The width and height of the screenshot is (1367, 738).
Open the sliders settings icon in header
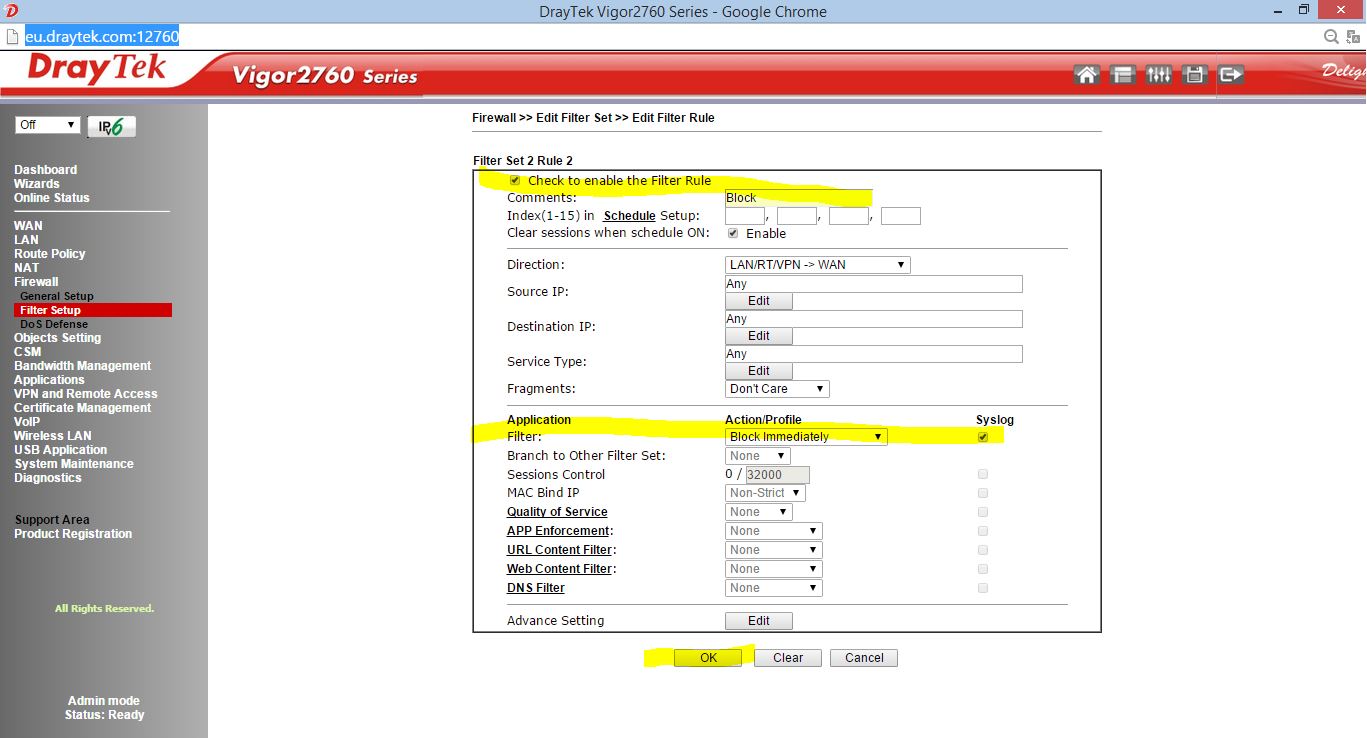(1158, 75)
